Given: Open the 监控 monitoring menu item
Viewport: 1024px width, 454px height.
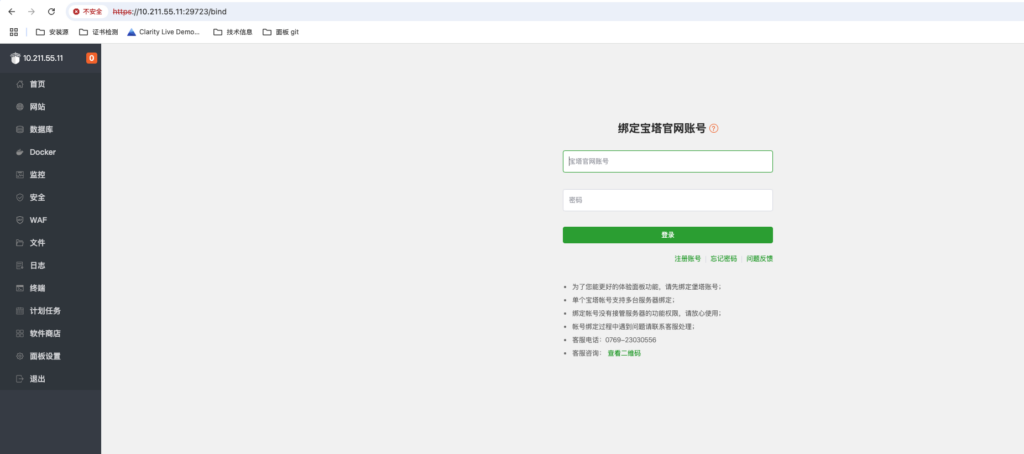Looking at the screenshot, I should [37, 175].
